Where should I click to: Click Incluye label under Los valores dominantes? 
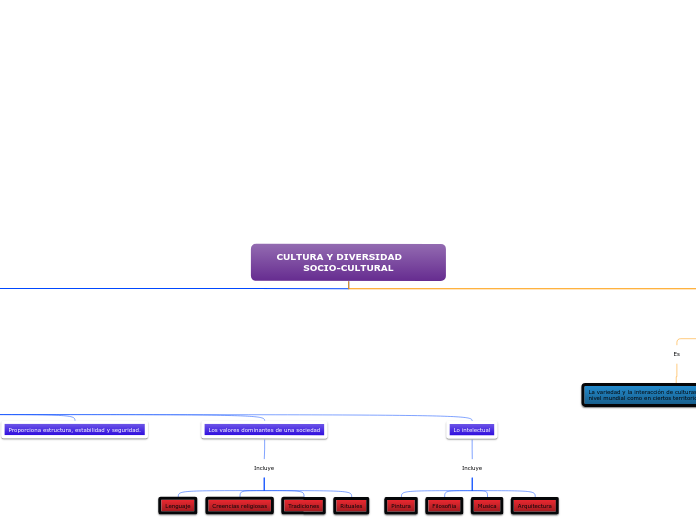[264, 468]
